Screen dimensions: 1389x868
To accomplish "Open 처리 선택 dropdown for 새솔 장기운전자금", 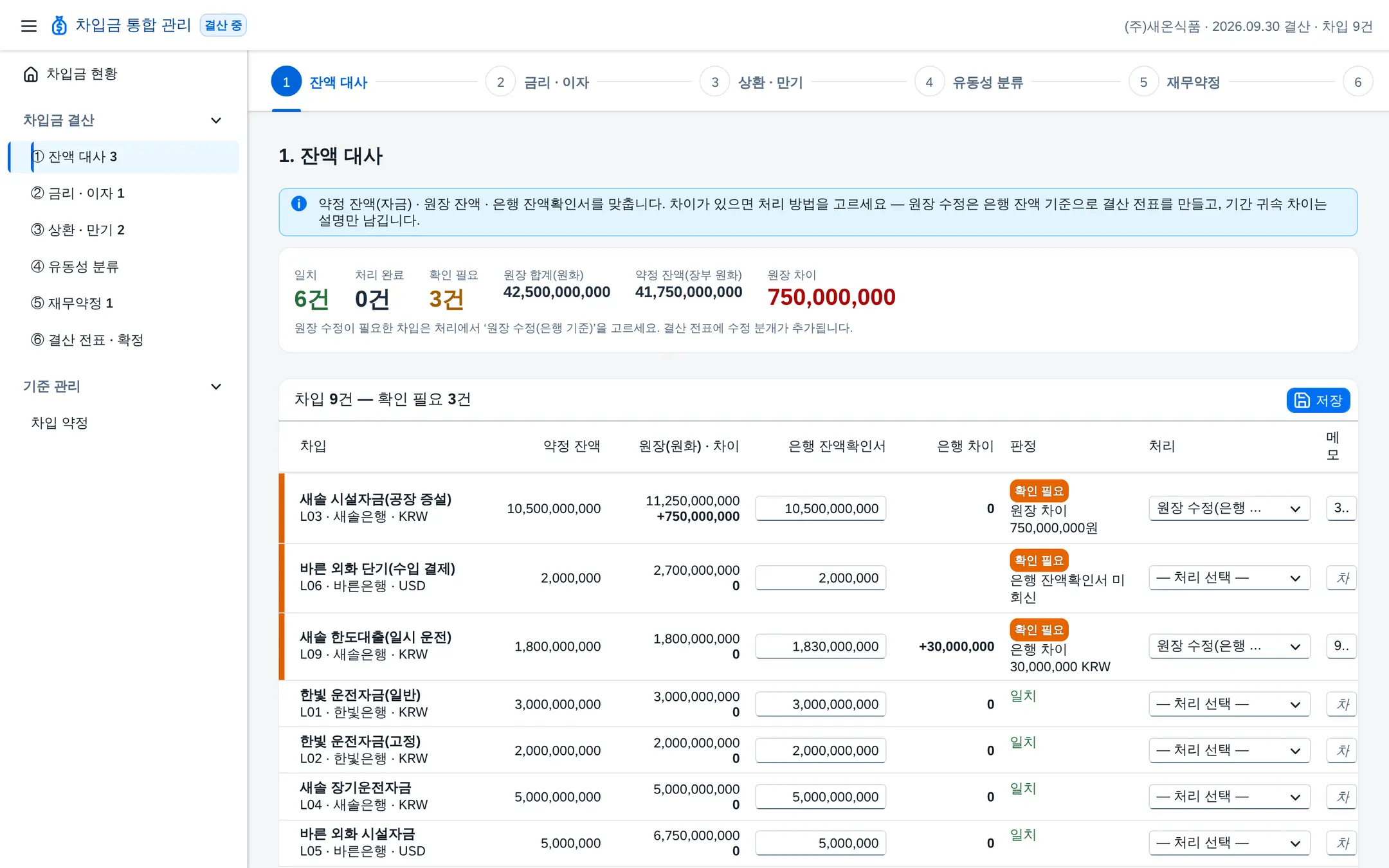I will (1230, 797).
